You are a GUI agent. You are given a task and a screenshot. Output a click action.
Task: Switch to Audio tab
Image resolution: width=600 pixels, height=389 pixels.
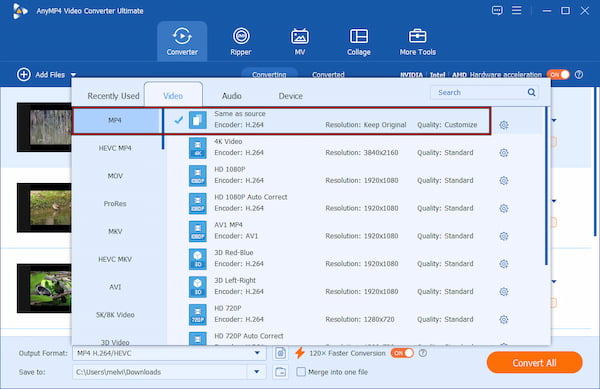[x=232, y=96]
